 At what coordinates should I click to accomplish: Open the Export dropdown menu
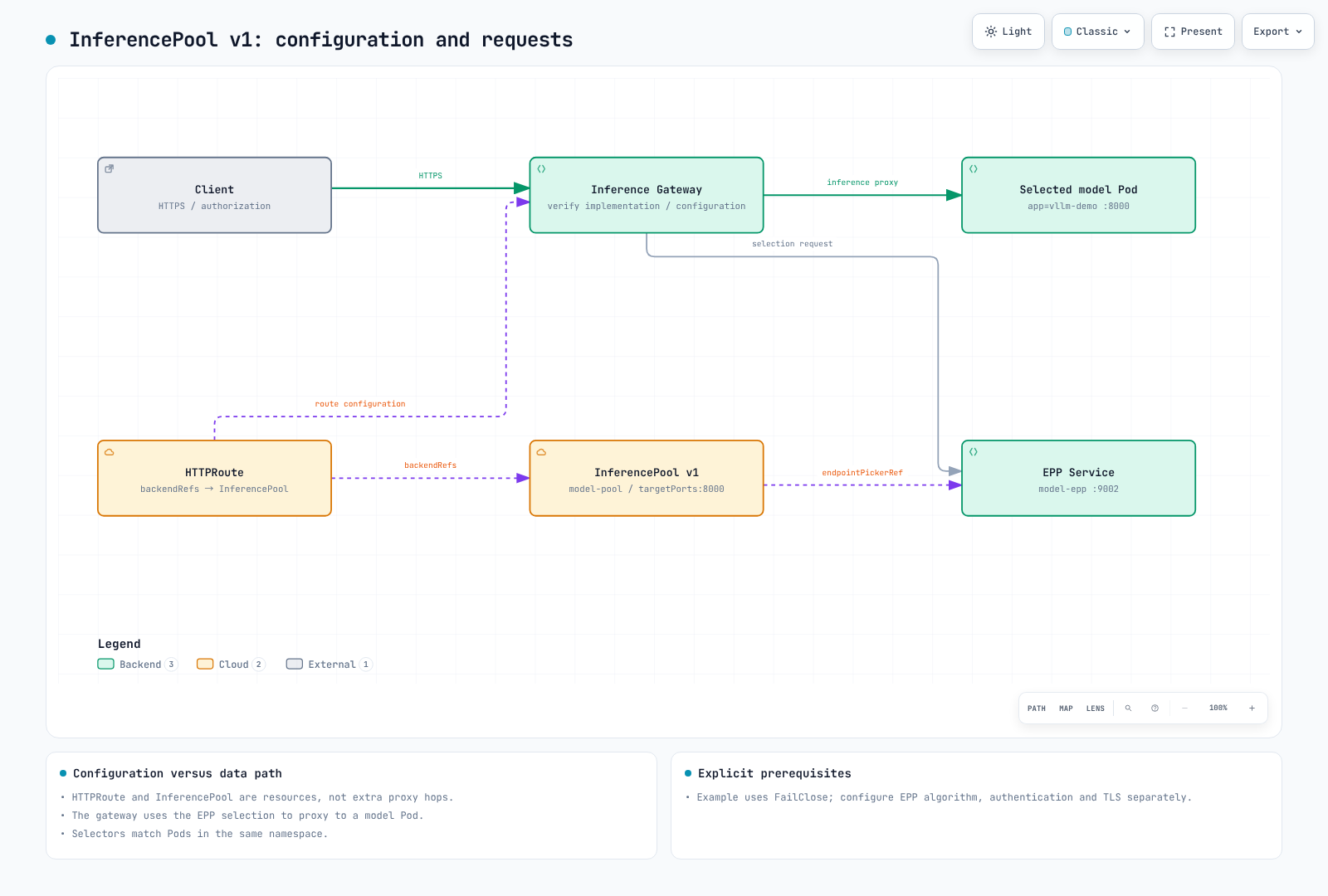coord(1277,32)
